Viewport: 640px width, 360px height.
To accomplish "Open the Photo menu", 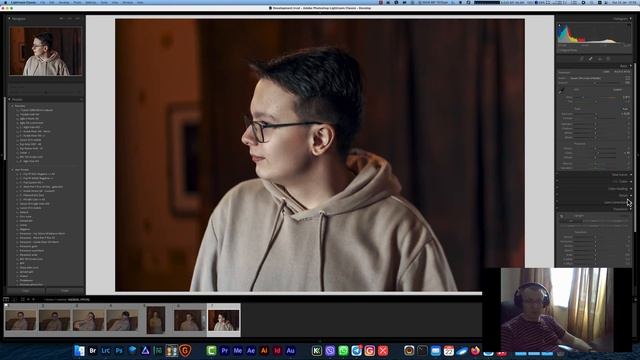I will coord(77,2).
